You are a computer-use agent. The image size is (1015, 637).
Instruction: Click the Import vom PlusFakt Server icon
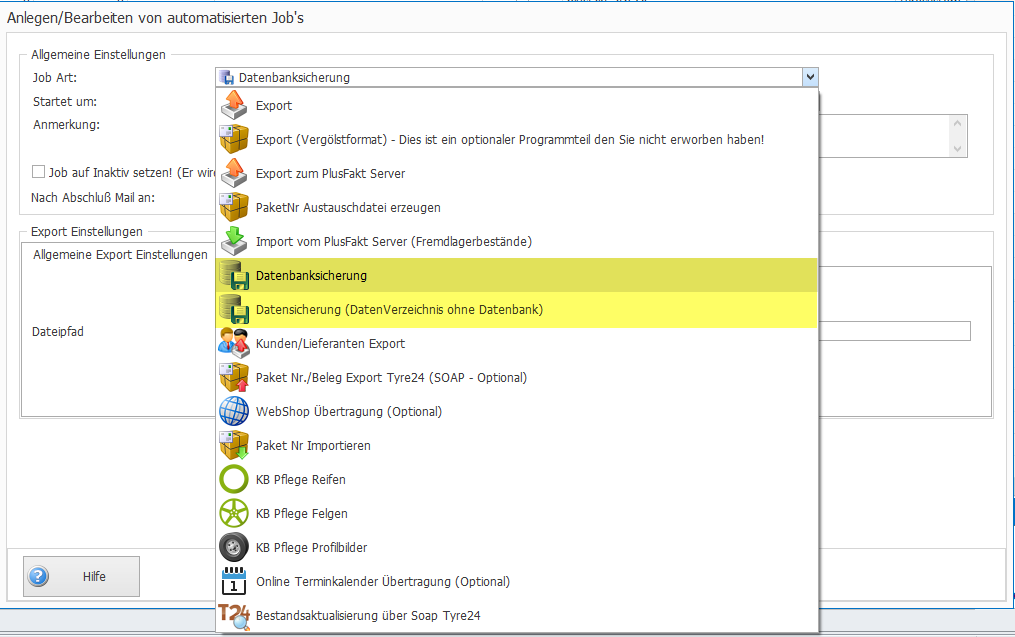(x=234, y=241)
